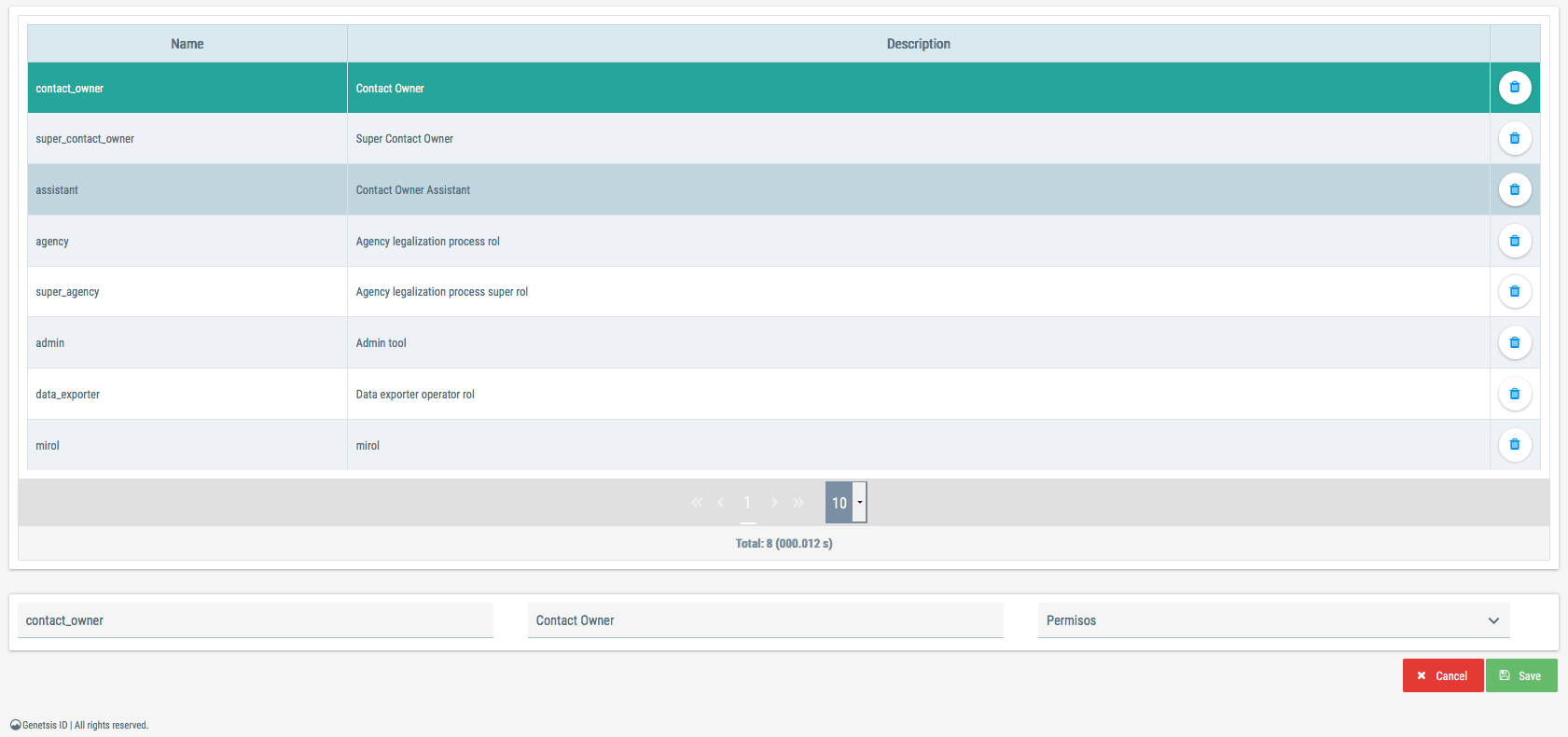The width and height of the screenshot is (1568, 737).
Task: Click the role name field containing contact_owner
Action: [255, 620]
